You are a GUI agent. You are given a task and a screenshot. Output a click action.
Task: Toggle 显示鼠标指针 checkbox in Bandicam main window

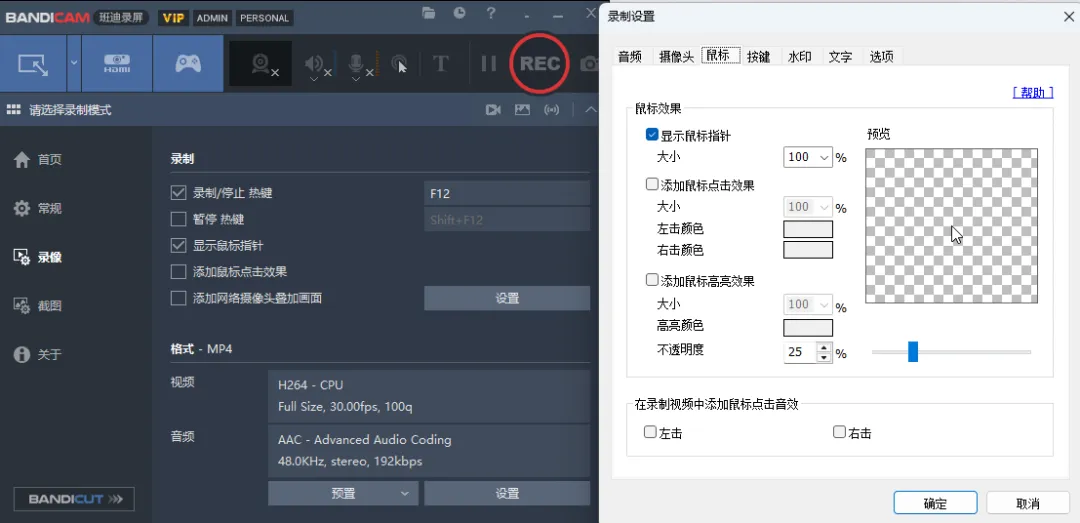[178, 245]
